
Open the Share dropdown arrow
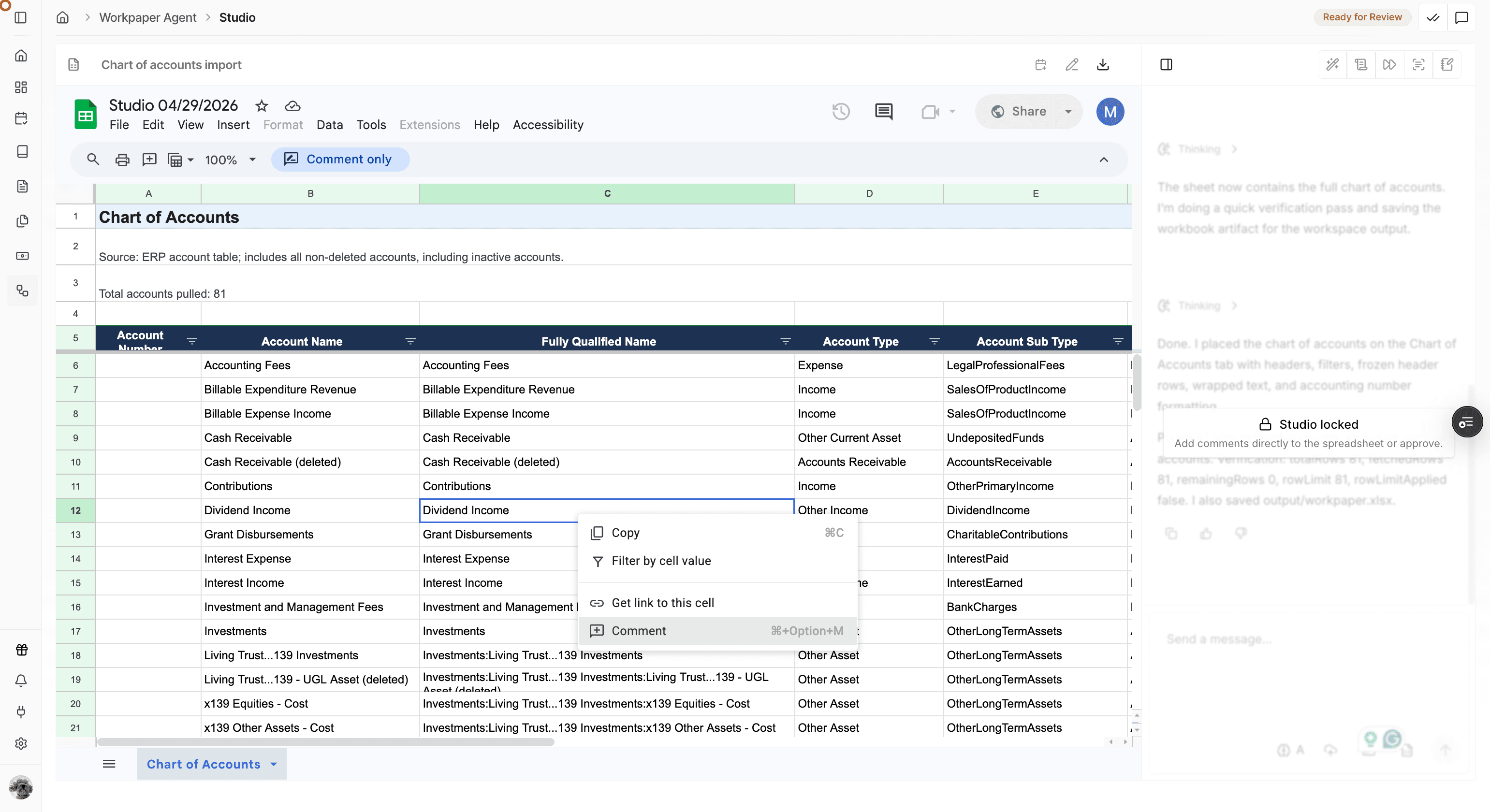click(x=1068, y=112)
